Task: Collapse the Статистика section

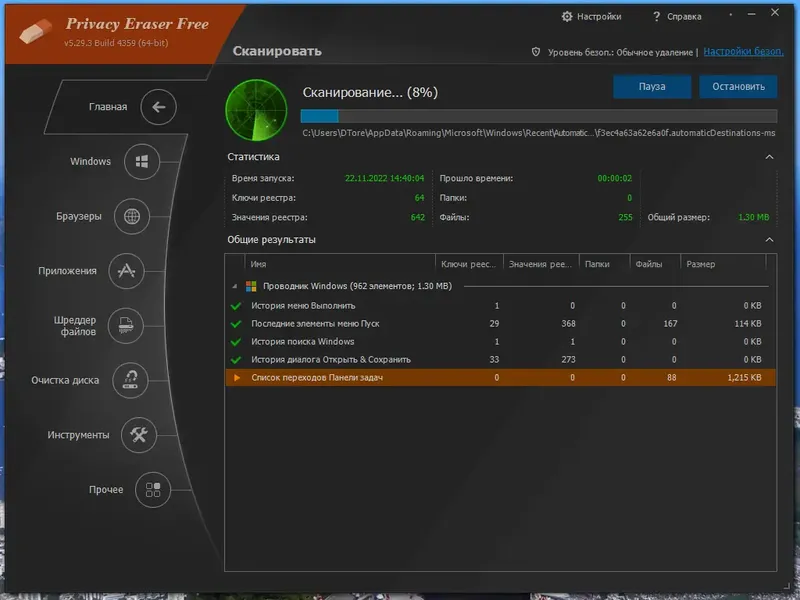Action: coord(769,156)
